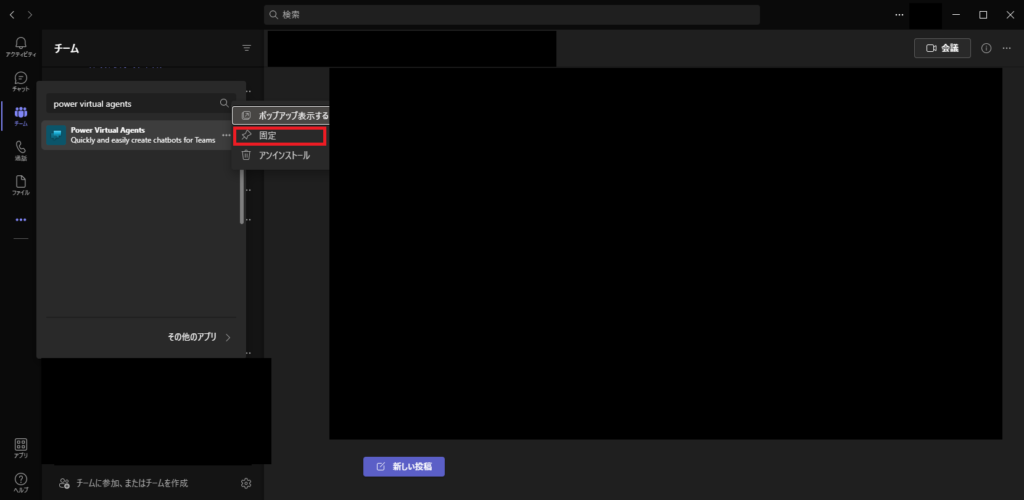This screenshot has width=1024, height=500.
Task: Click the more apps ellipsis in sidebar
Action: [21, 220]
